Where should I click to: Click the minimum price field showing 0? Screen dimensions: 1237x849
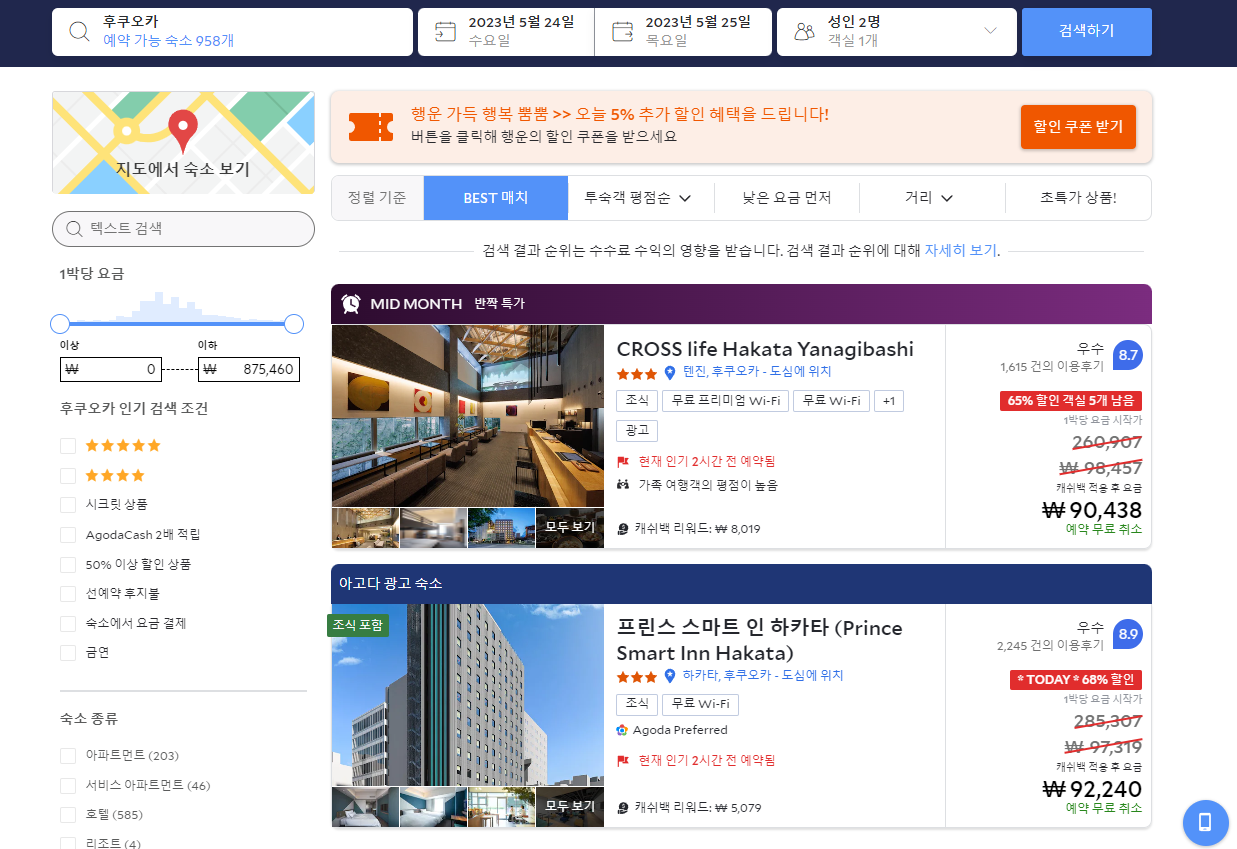coord(110,369)
